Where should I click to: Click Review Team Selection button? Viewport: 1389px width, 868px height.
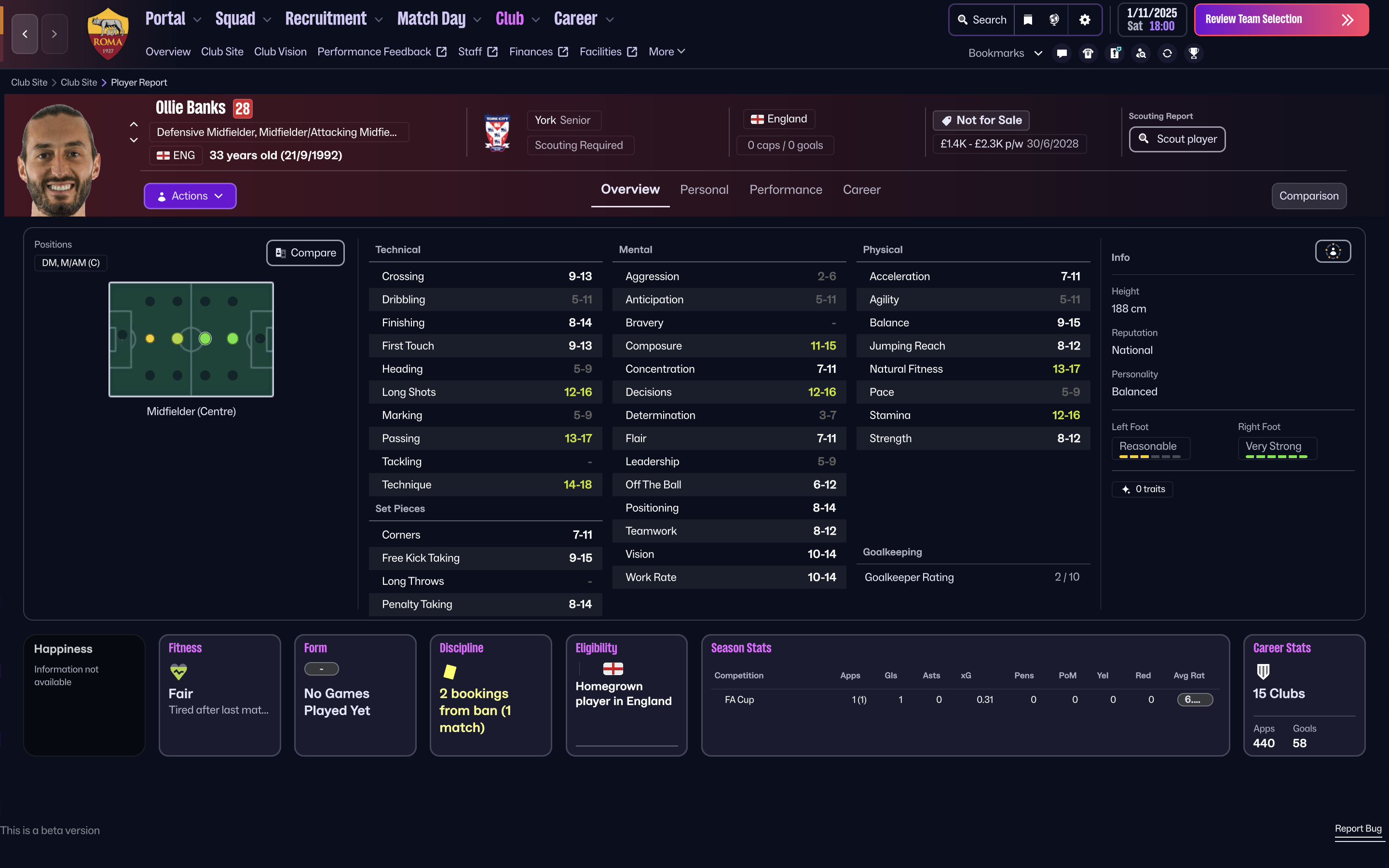tap(1280, 19)
